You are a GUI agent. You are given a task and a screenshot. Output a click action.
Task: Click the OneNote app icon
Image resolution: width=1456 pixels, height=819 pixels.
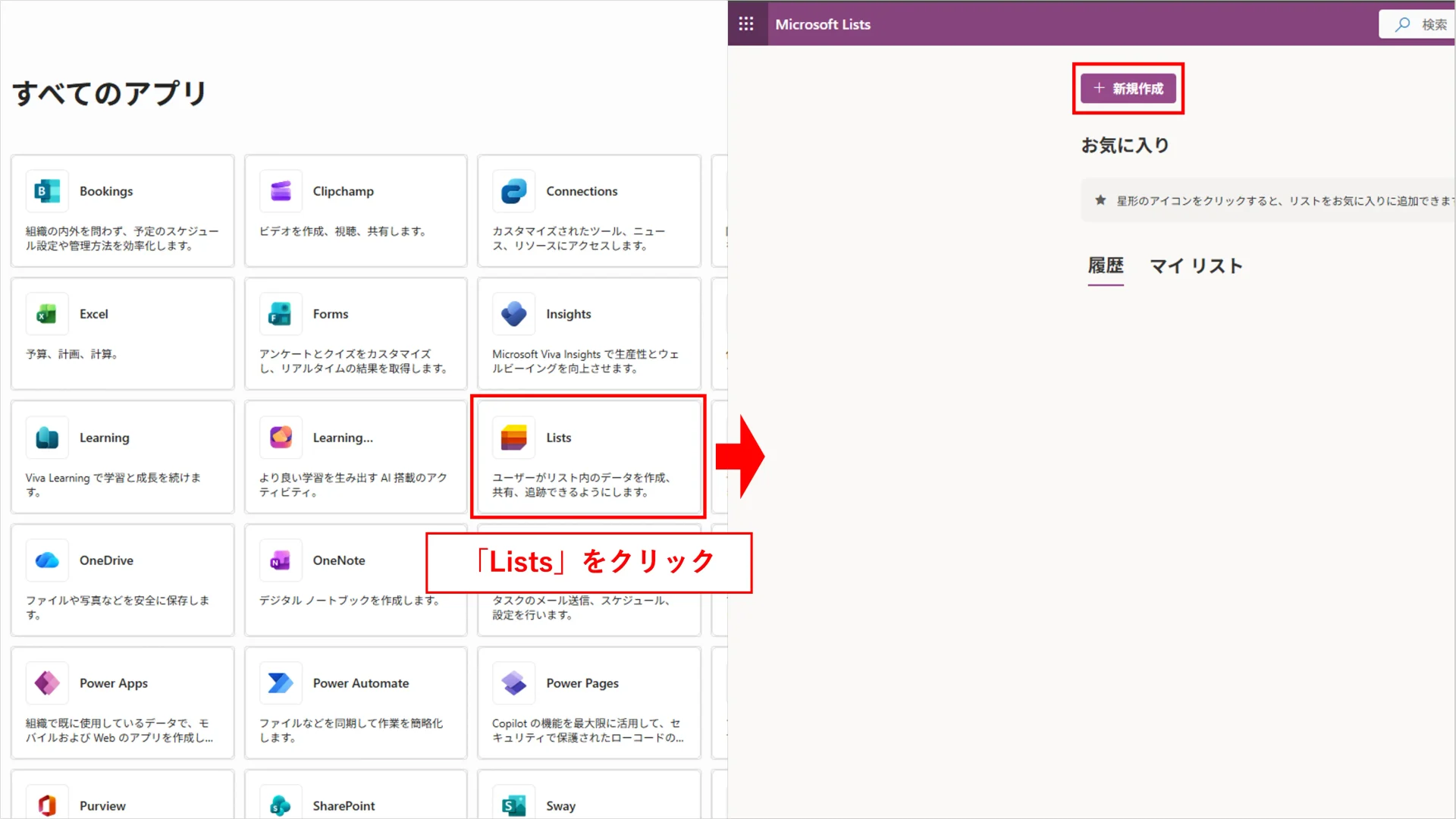pyautogui.click(x=281, y=560)
